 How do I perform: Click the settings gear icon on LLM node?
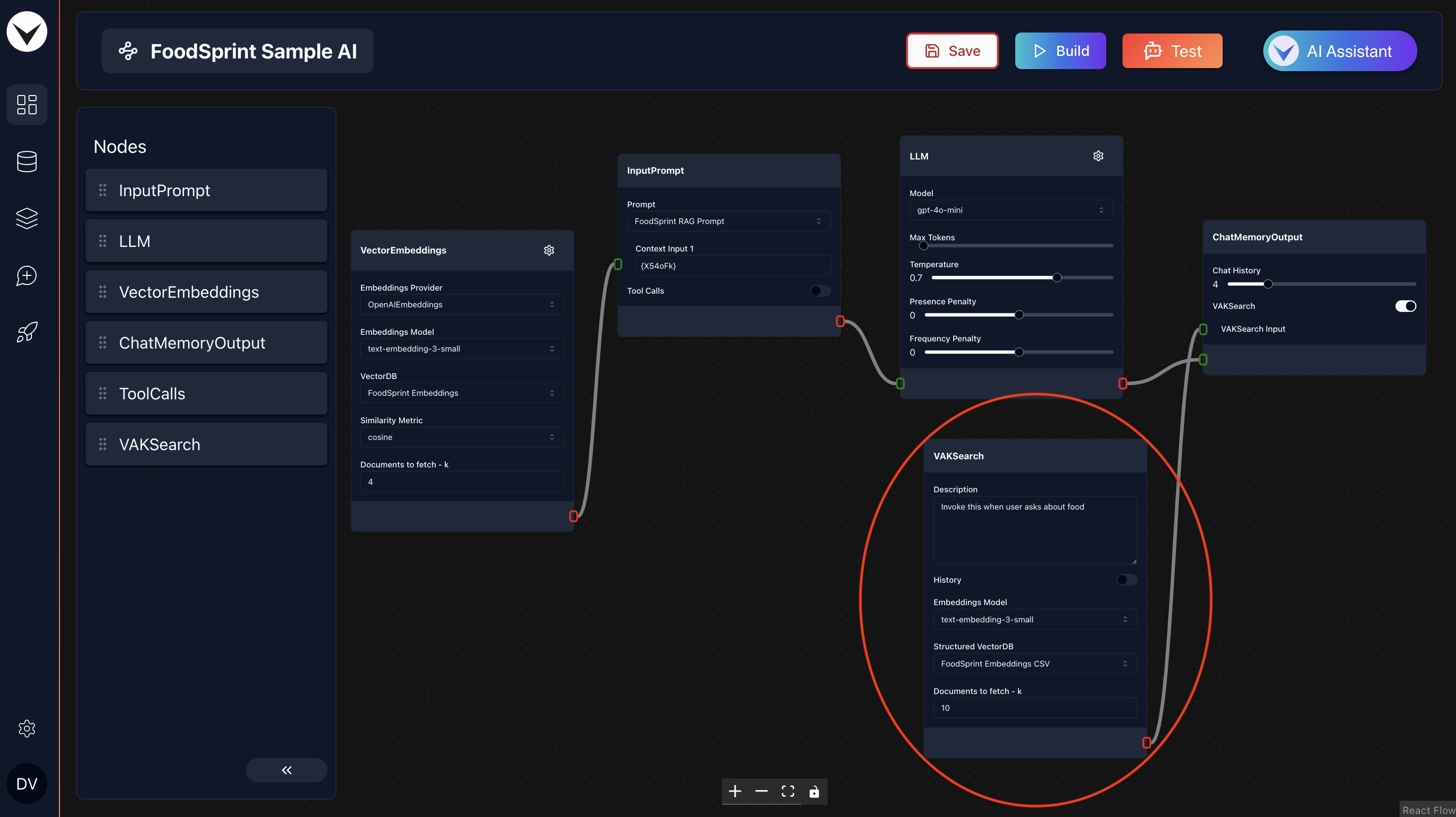[1098, 156]
